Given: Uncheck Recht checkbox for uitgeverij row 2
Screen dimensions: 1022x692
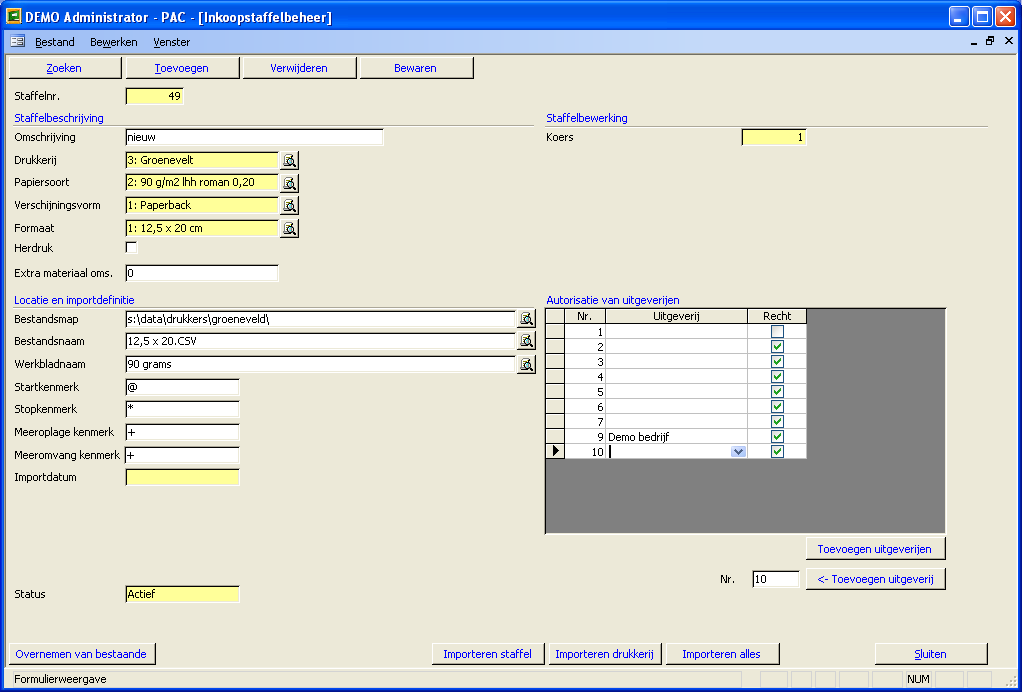Looking at the screenshot, I should [777, 347].
